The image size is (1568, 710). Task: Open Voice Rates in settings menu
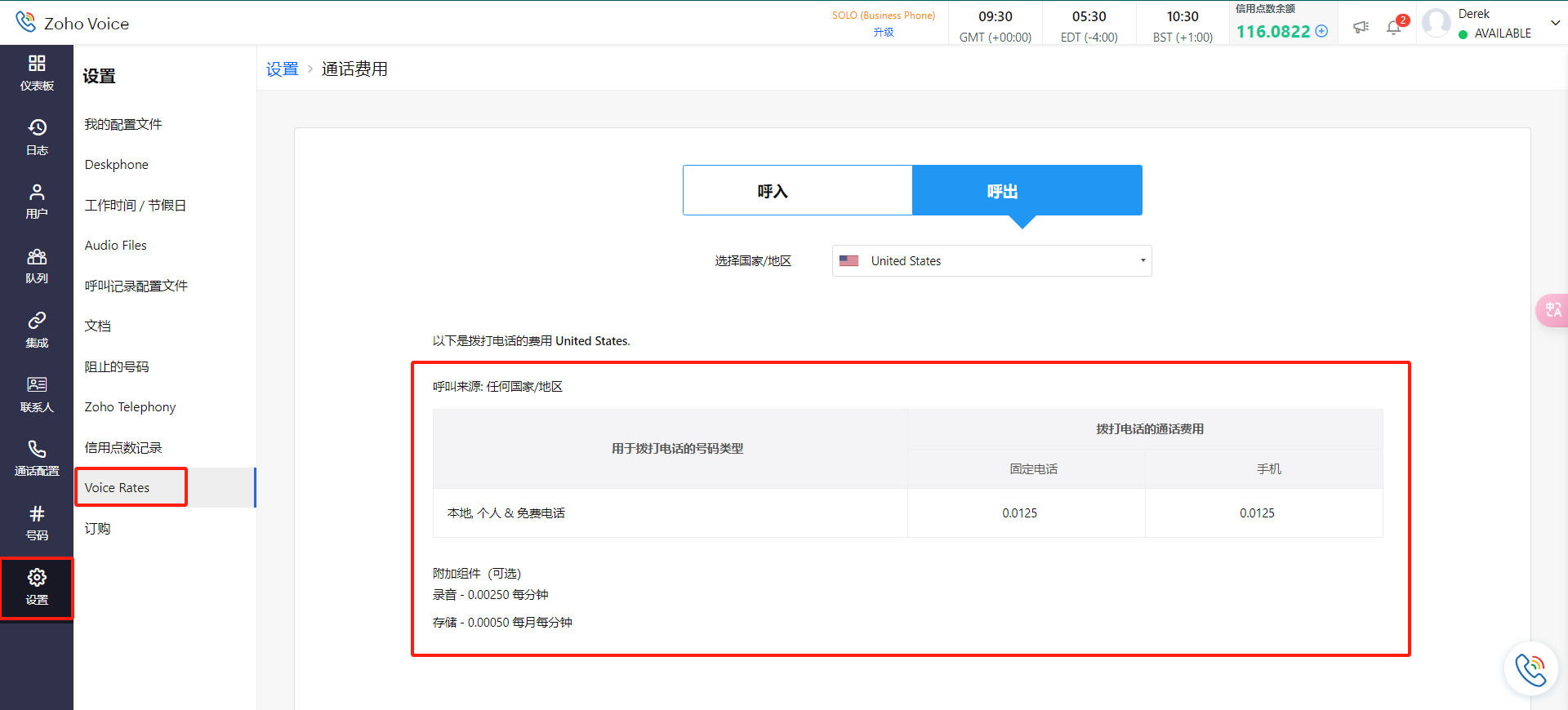coord(118,487)
